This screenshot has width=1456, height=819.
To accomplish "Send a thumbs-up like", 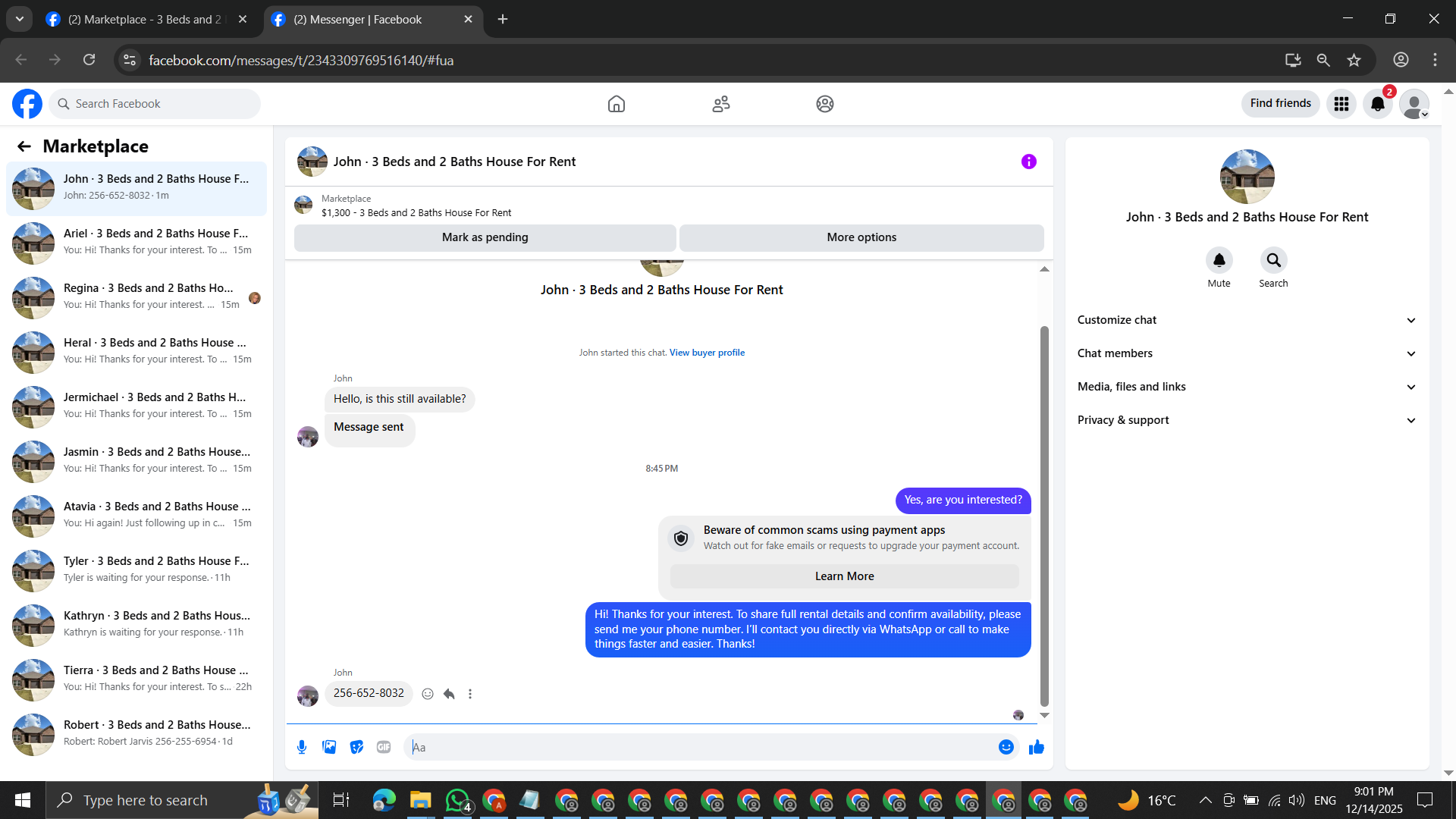I will pos(1036,748).
